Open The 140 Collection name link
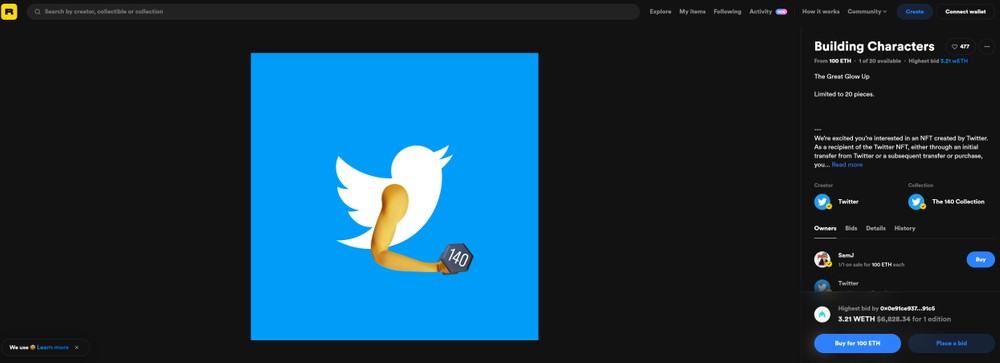Screen dimensions: 1000x363 958,202
